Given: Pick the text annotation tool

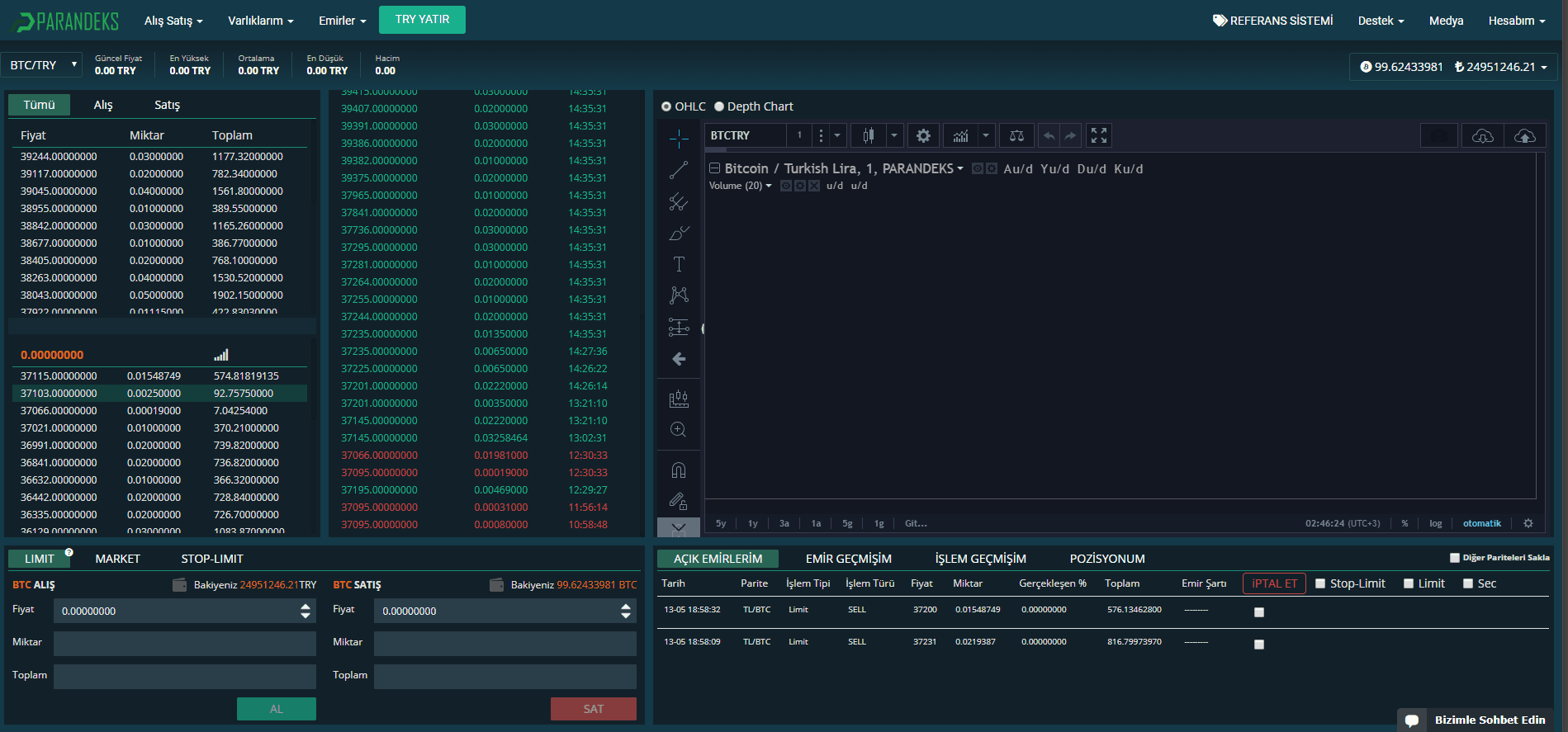Looking at the screenshot, I should click(x=679, y=264).
